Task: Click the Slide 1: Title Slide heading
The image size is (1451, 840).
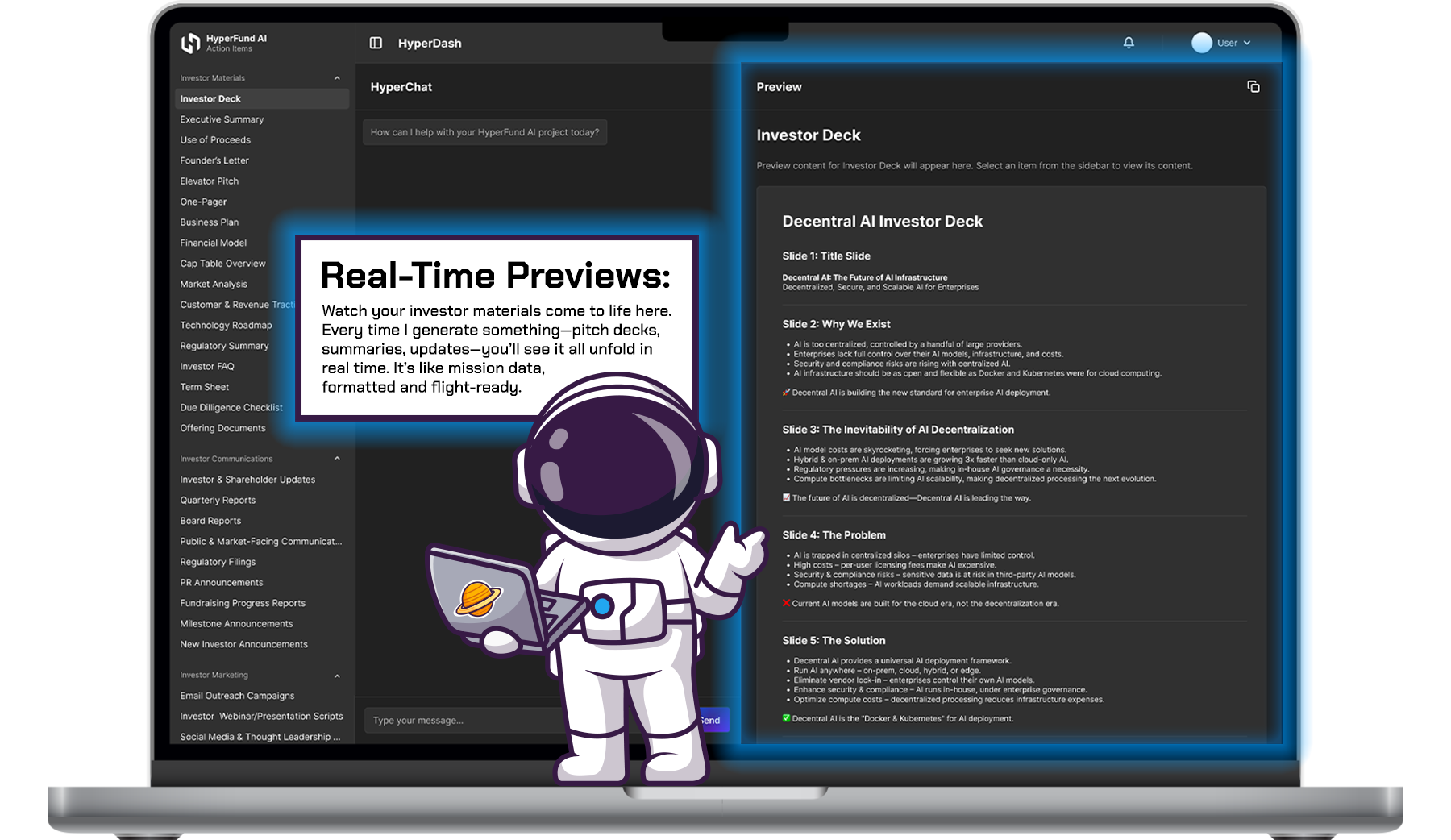Action: (x=826, y=256)
